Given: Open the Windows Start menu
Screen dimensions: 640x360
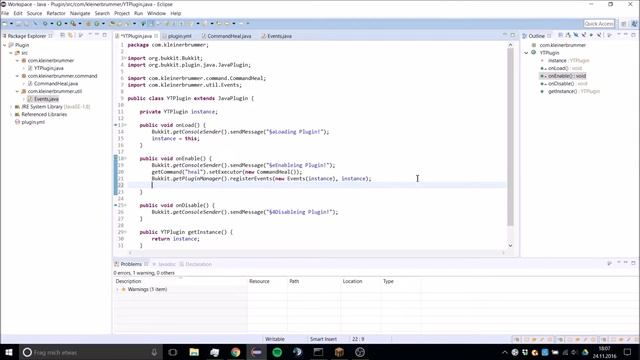Looking at the screenshot, I should coord(9,352).
